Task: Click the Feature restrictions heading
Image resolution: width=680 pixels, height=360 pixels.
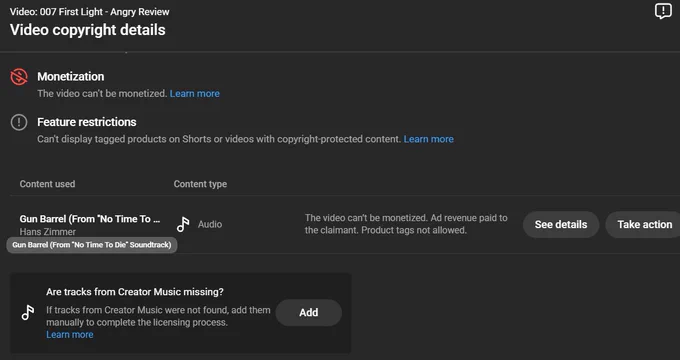Action: [87, 122]
